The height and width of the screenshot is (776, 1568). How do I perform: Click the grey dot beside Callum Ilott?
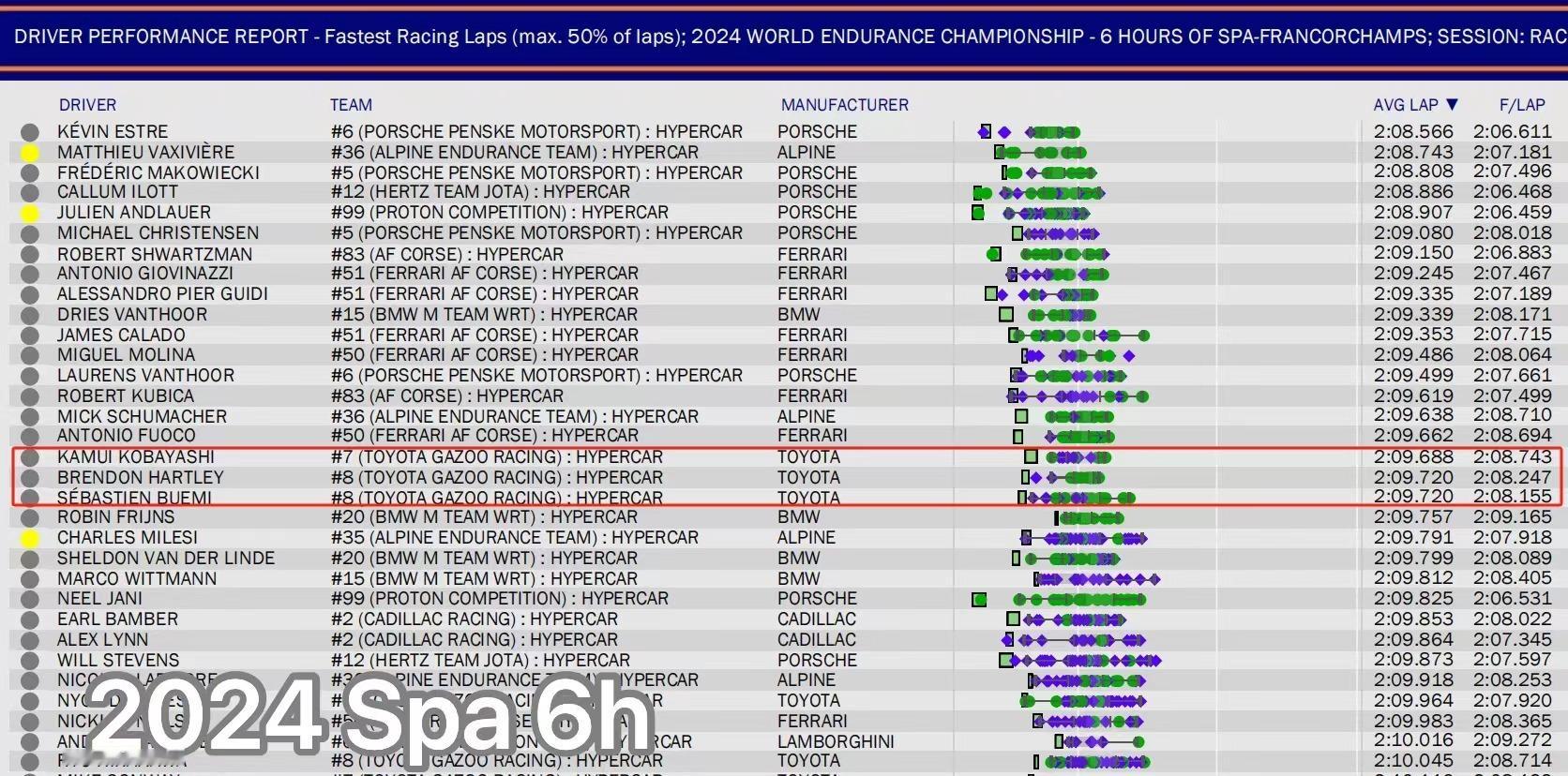(x=30, y=193)
